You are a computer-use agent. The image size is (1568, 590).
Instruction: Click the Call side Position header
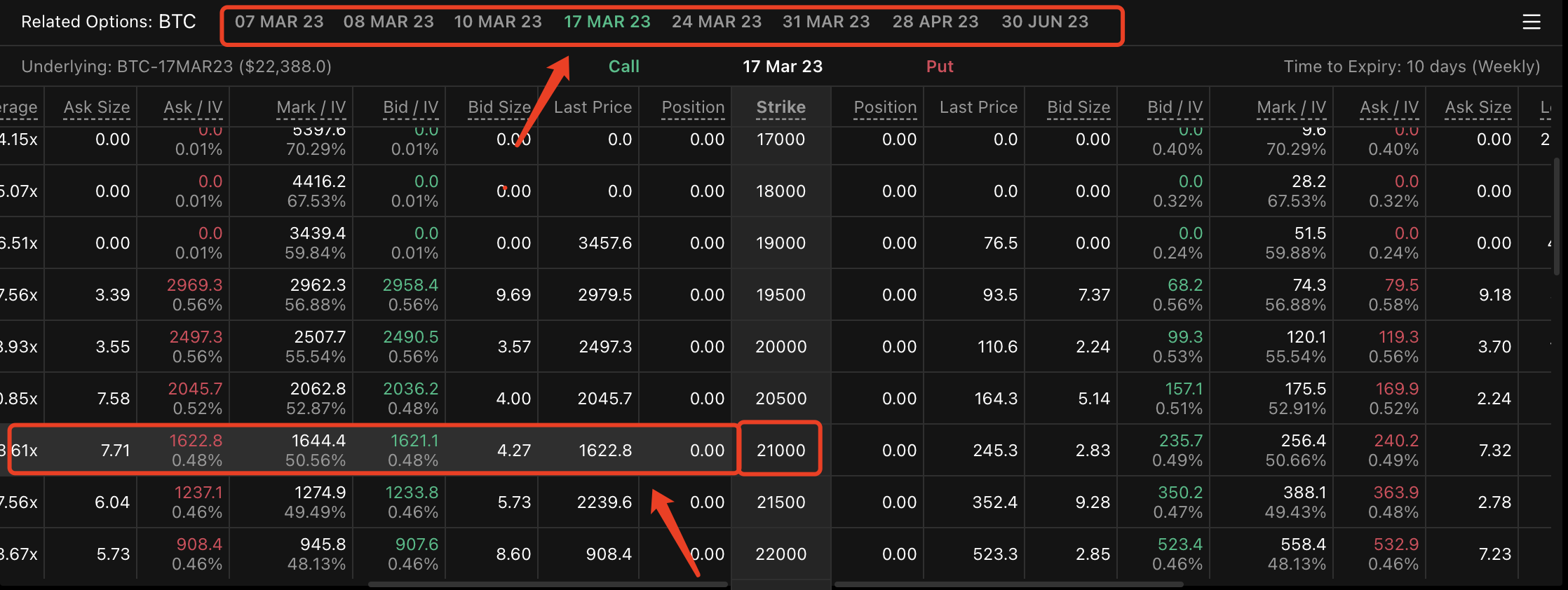693,107
